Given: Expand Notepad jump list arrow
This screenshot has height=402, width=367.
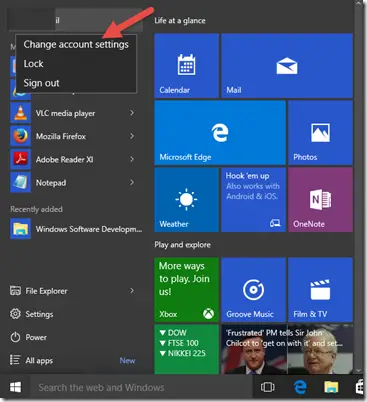Looking at the screenshot, I should pos(132,182).
